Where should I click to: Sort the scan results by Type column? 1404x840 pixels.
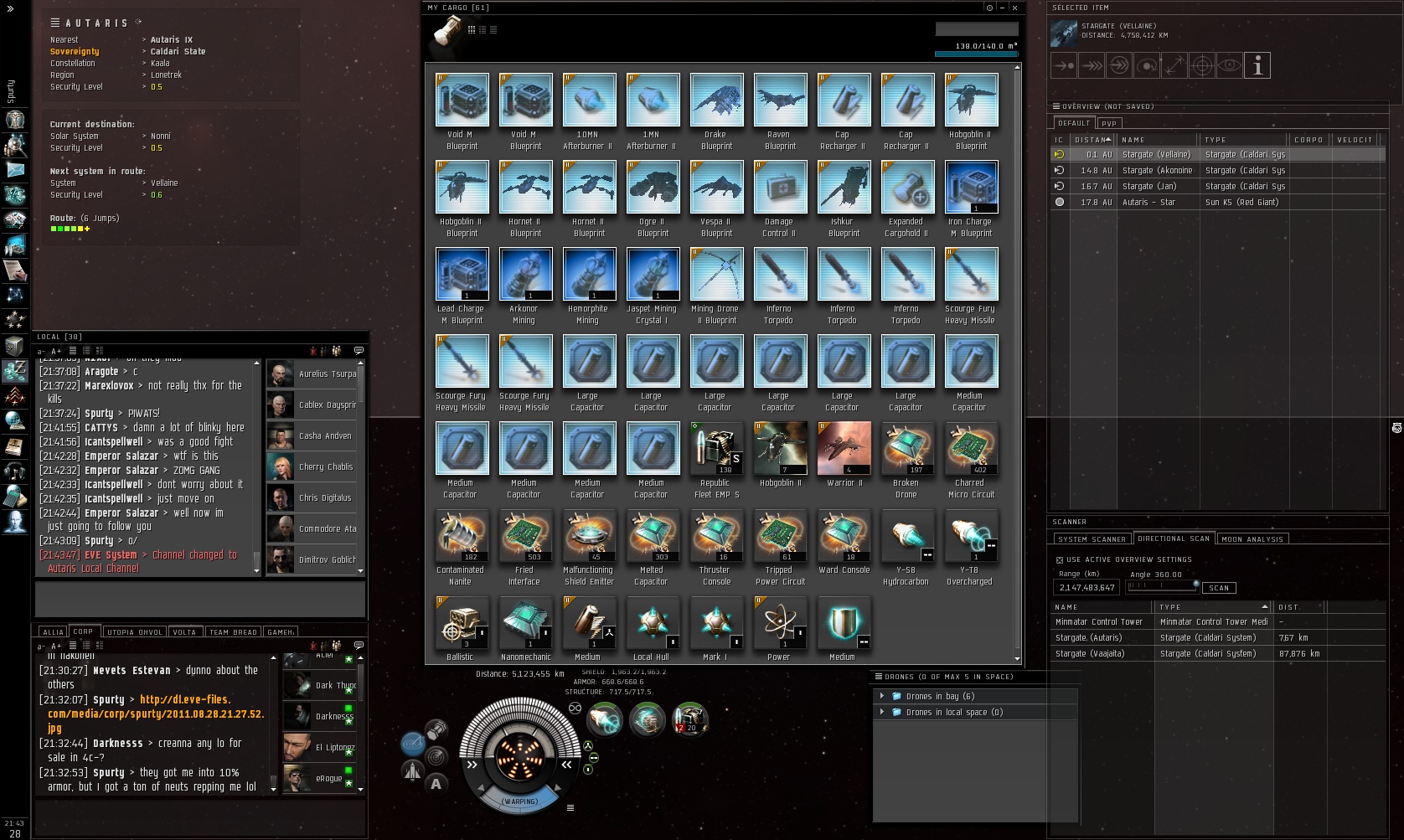click(x=1214, y=607)
